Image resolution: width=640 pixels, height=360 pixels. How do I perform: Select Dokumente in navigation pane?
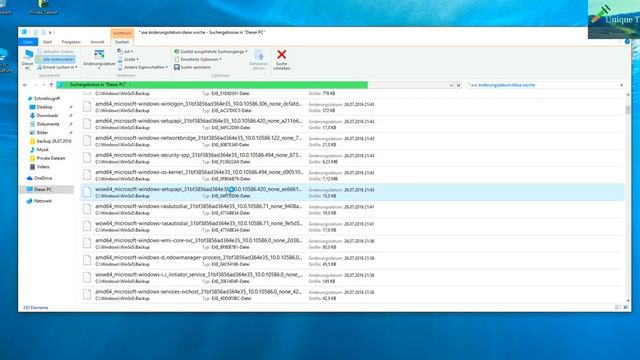(44, 124)
